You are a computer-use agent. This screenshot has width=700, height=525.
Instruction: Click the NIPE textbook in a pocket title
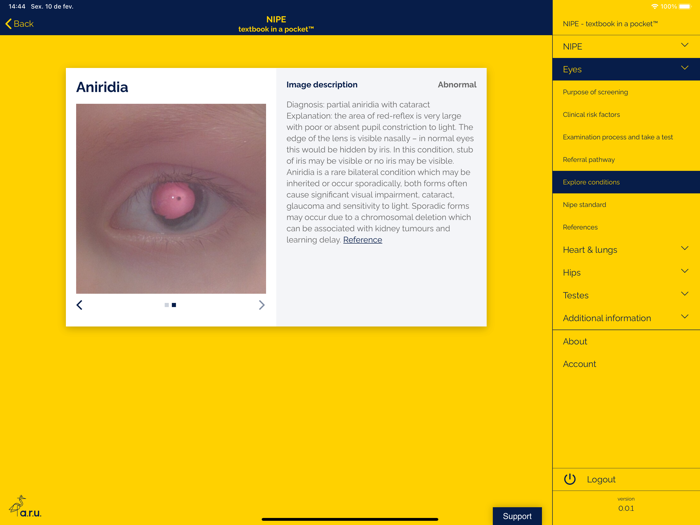coord(276,24)
